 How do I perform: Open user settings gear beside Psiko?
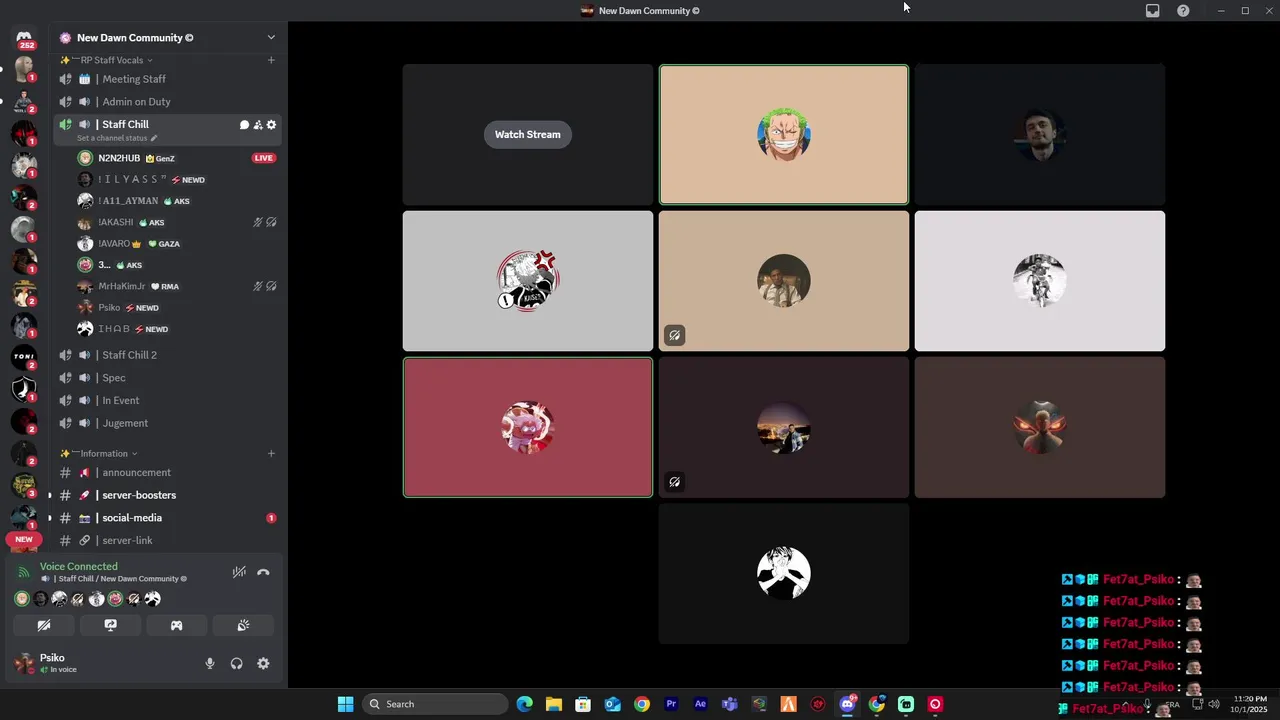263,663
